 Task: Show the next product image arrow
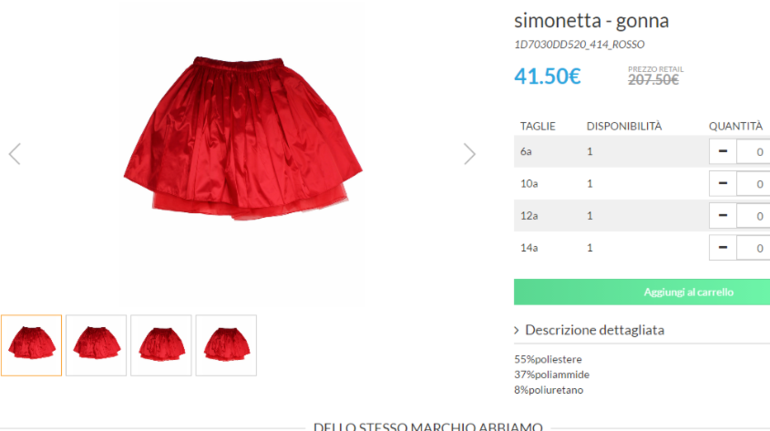(x=469, y=154)
